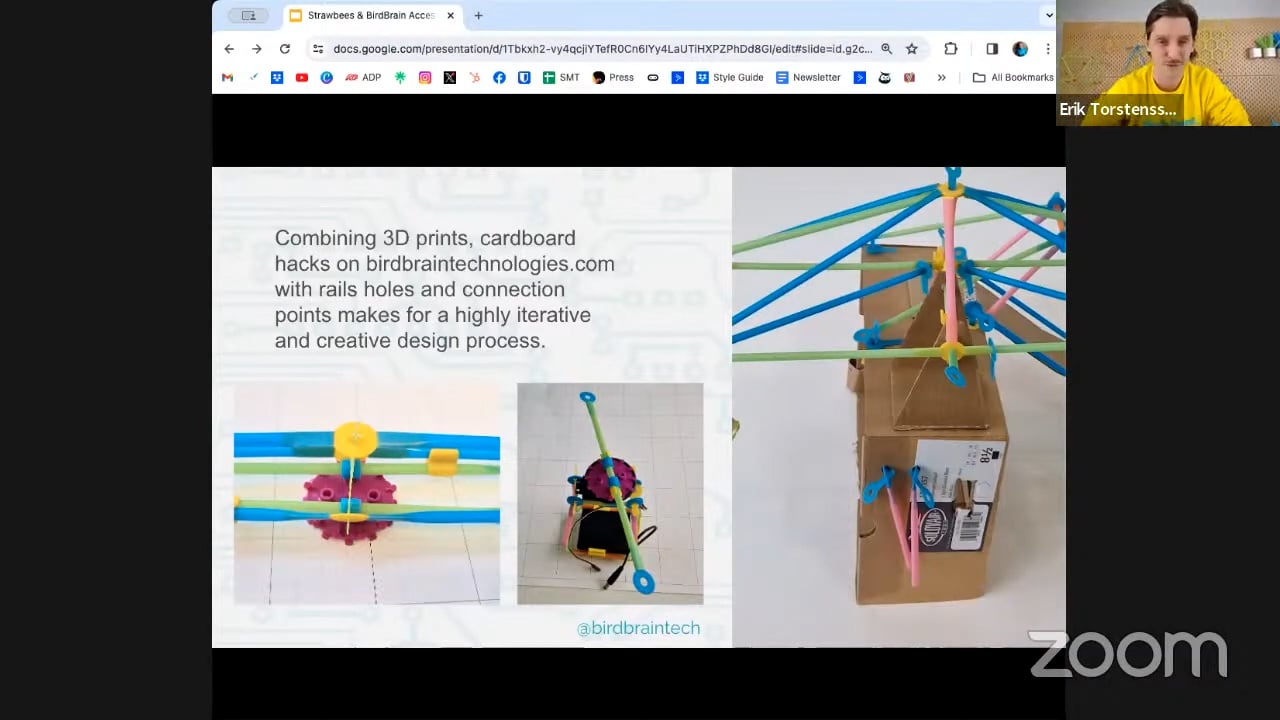Expand the hidden bookmarks overflow chevron
Image resolution: width=1280 pixels, height=720 pixels.
(941, 77)
